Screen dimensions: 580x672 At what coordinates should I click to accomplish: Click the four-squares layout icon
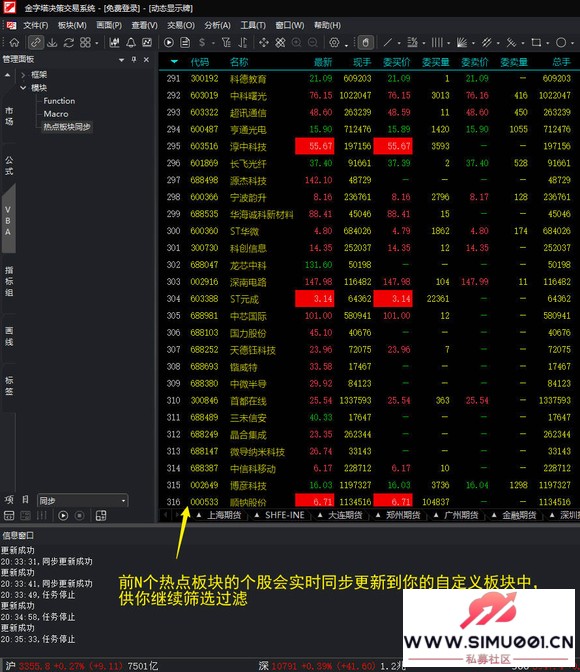pyautogui.click(x=85, y=42)
